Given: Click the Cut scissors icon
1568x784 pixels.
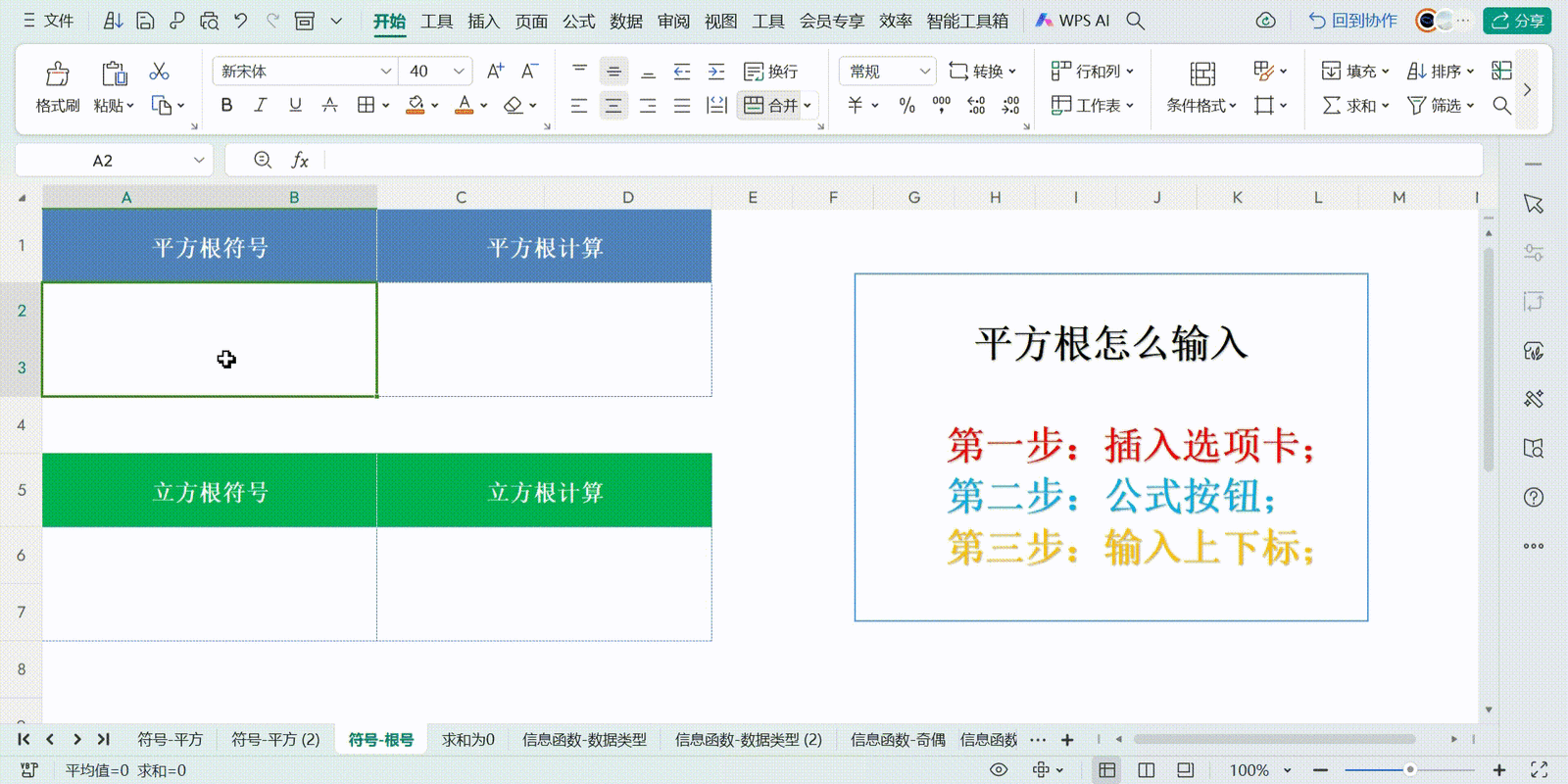Looking at the screenshot, I should 159,72.
